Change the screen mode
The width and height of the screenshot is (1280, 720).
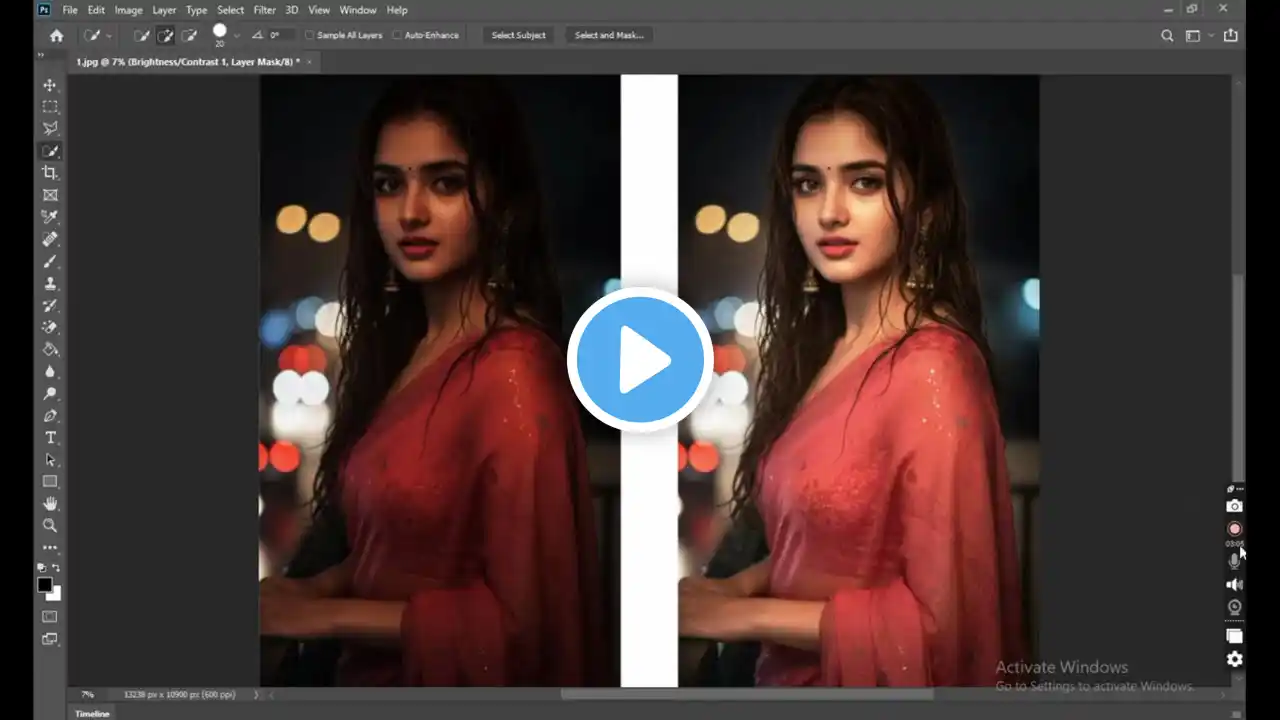point(50,639)
